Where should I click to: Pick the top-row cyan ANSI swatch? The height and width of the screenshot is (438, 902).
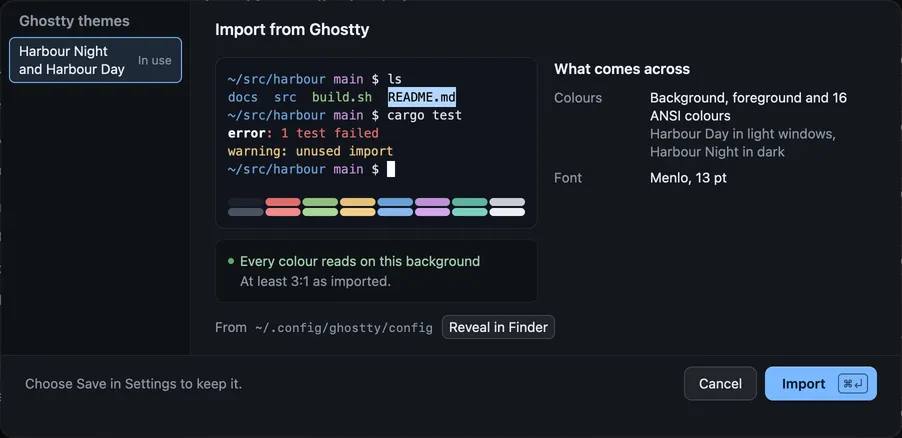click(469, 202)
